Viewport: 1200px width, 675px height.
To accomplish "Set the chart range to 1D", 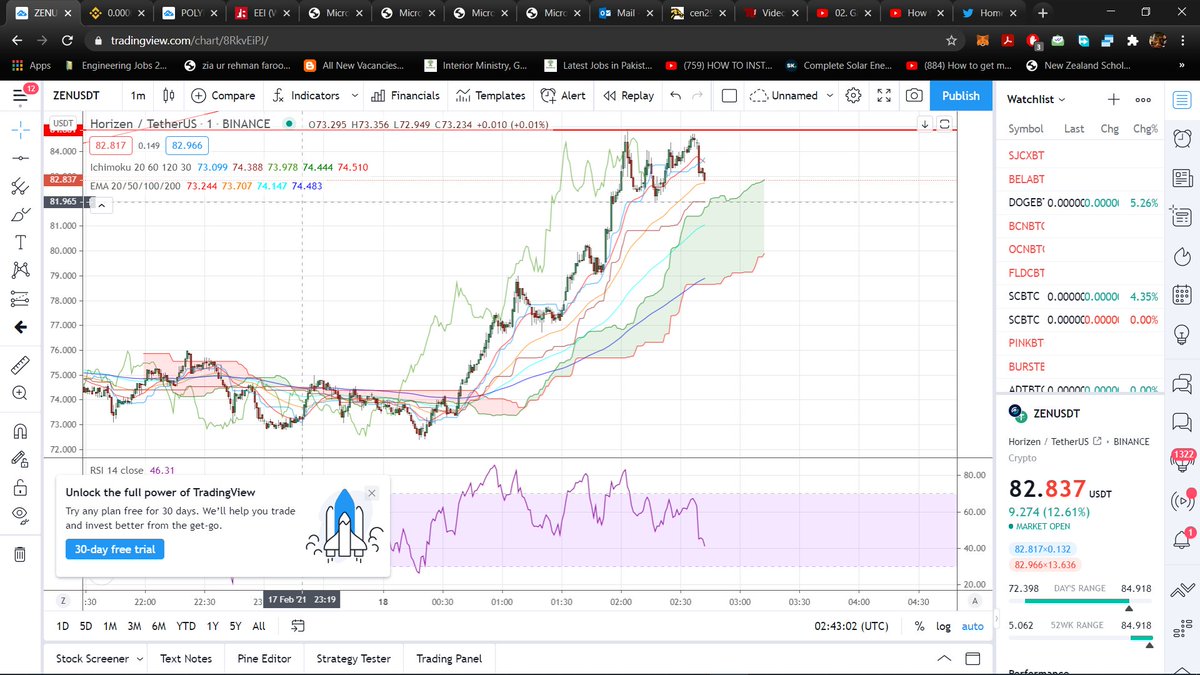I will (x=63, y=626).
